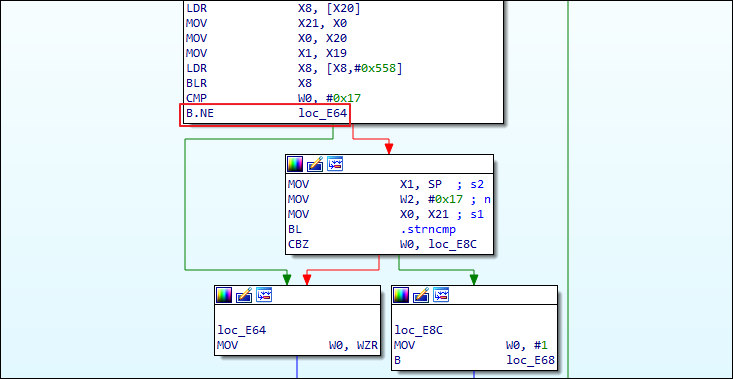Click edit icon in loc_E8C block header
Viewport: 733px width, 379px height.
coord(421,295)
